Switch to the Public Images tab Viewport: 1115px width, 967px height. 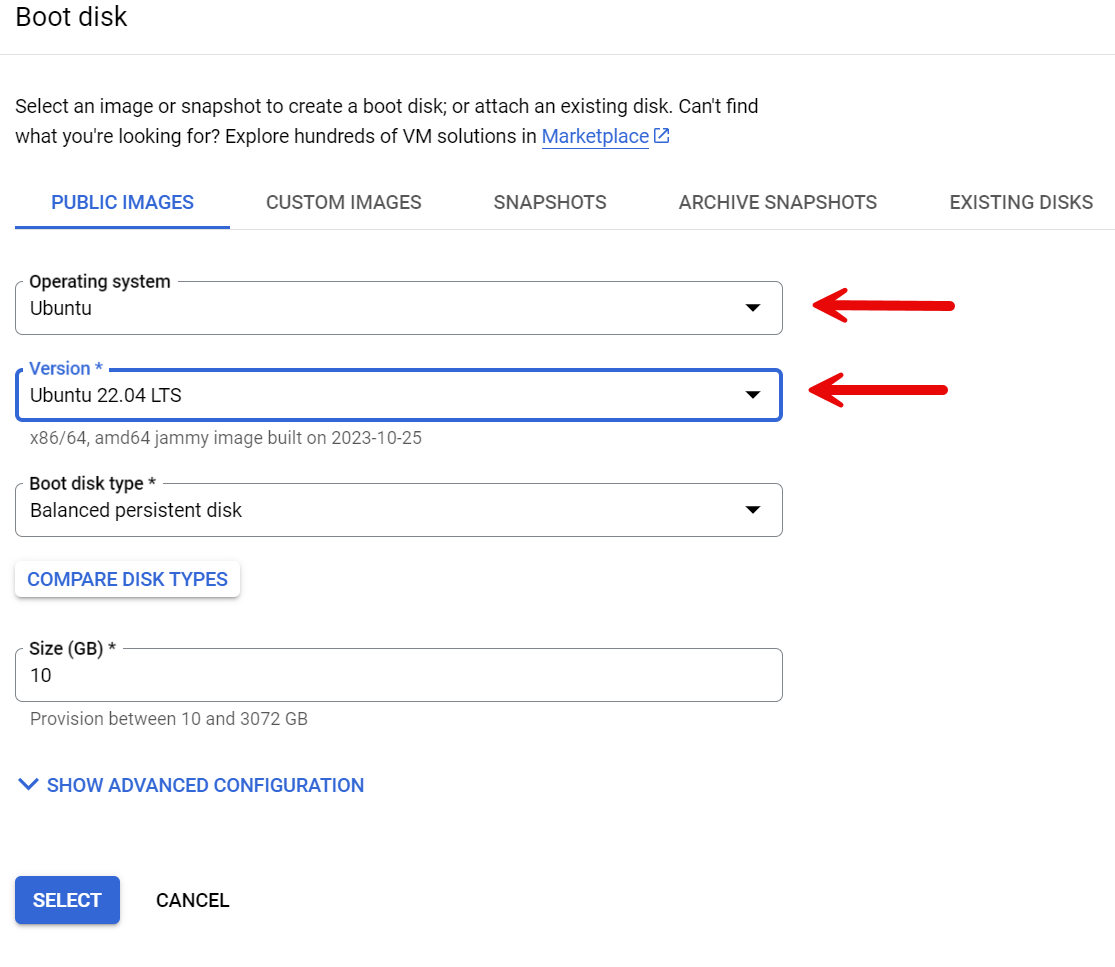122,203
